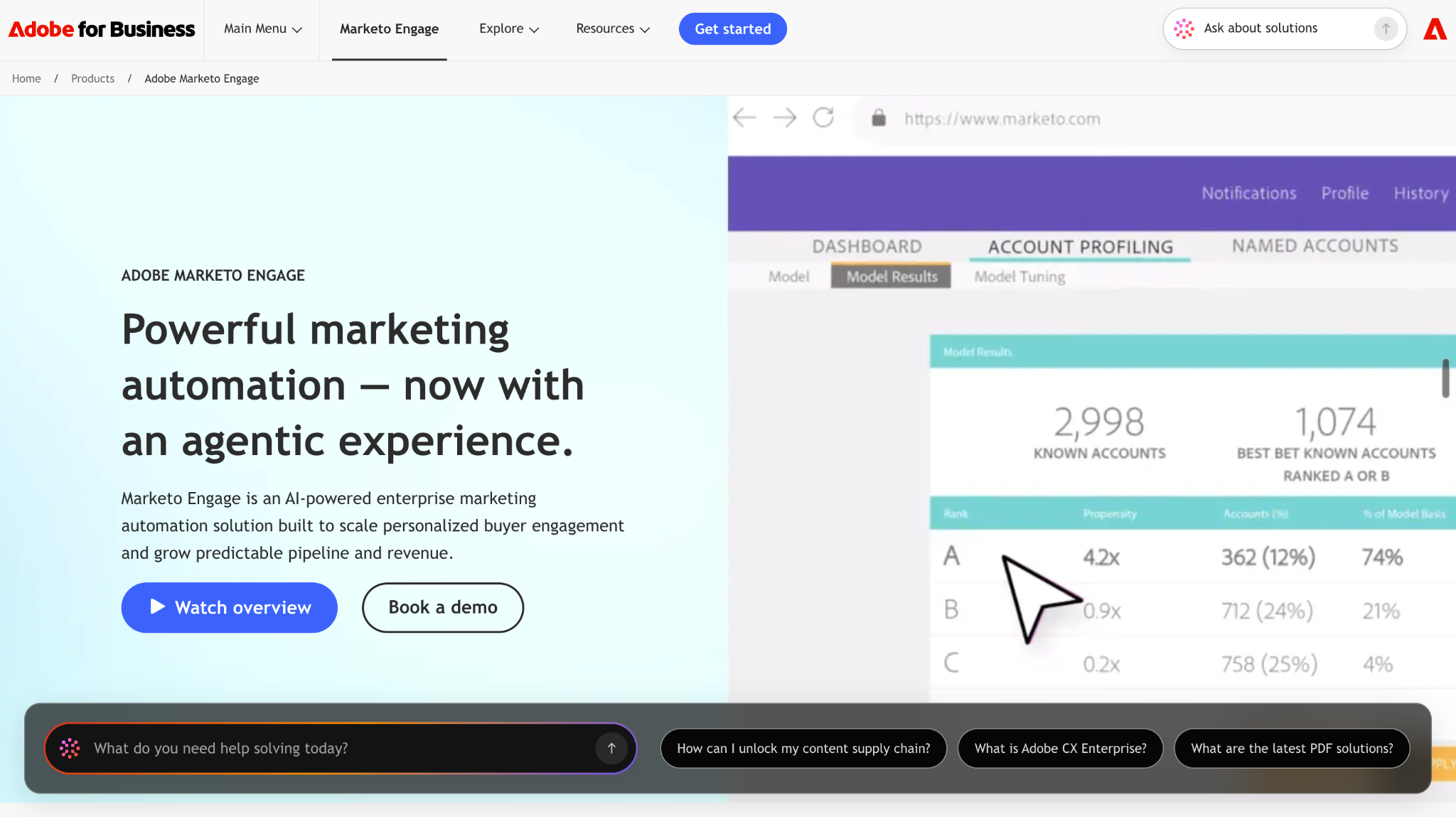The image size is (1456, 817).
Task: Click the Adobe Marketo Engage breadcrumb
Action: (201, 78)
